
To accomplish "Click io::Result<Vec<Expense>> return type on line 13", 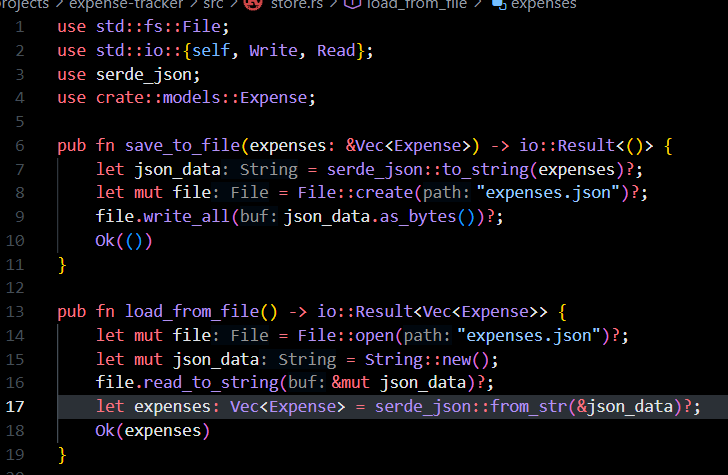I will (432, 312).
